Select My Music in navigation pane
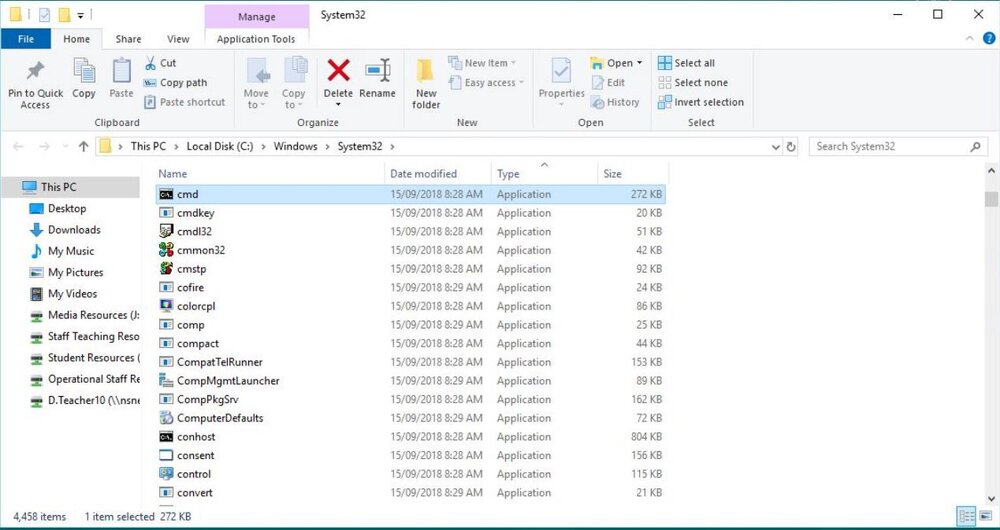 [71, 251]
